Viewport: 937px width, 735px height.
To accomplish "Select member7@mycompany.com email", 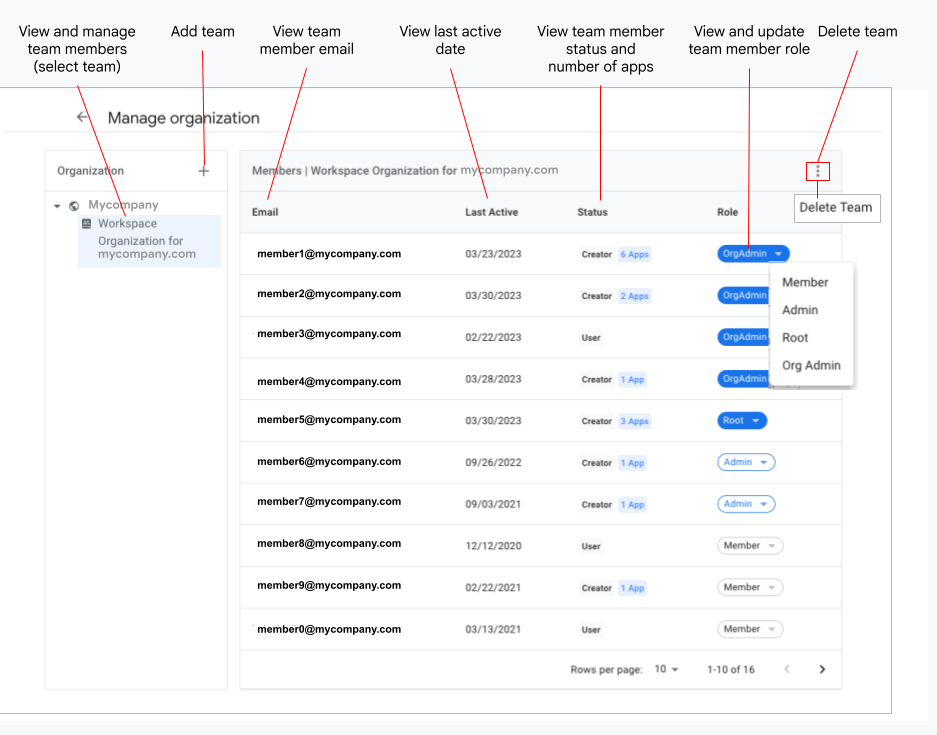I will click(329, 502).
